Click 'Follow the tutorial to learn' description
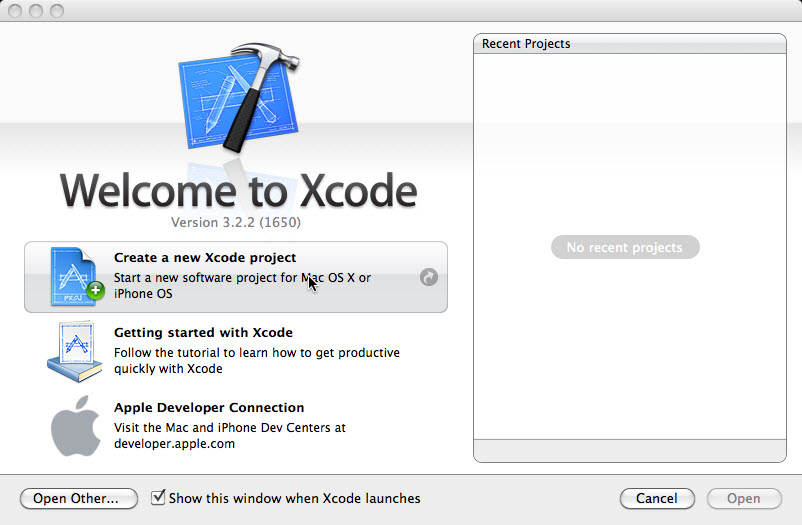802x525 pixels. (257, 361)
